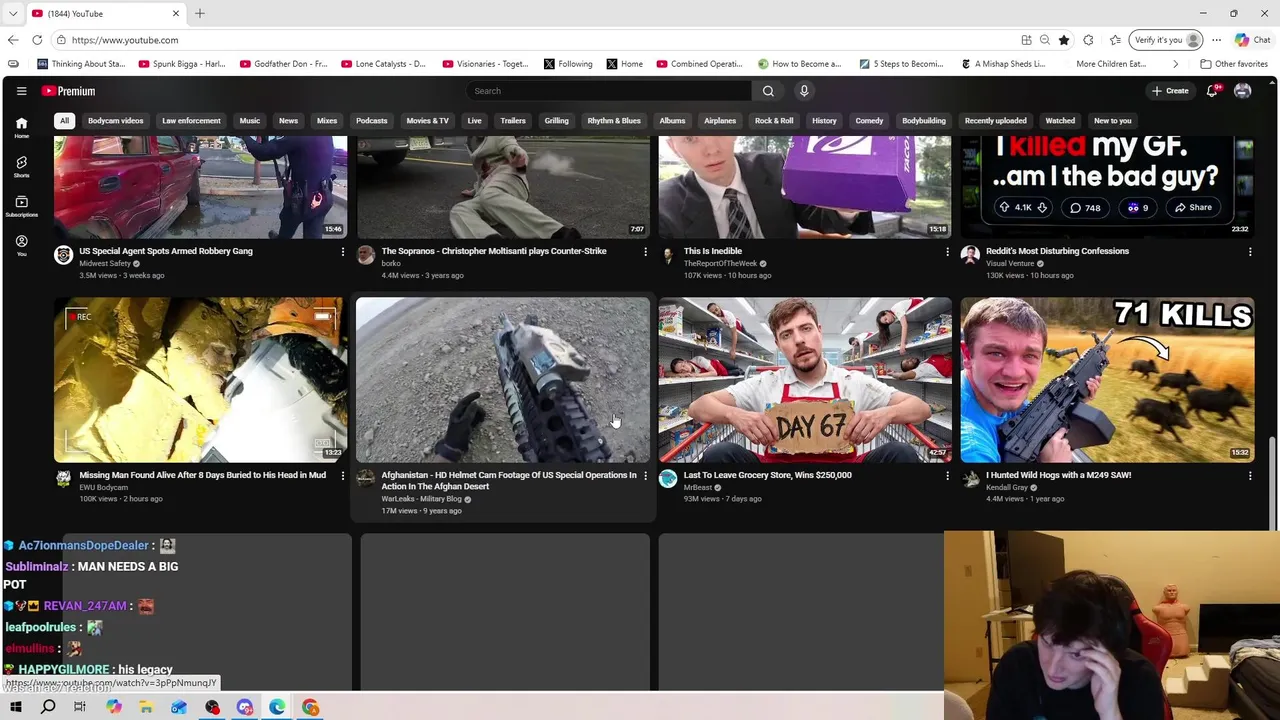The width and height of the screenshot is (1280, 720).
Task: Open Edge Copilot Chat button
Action: [1252, 40]
